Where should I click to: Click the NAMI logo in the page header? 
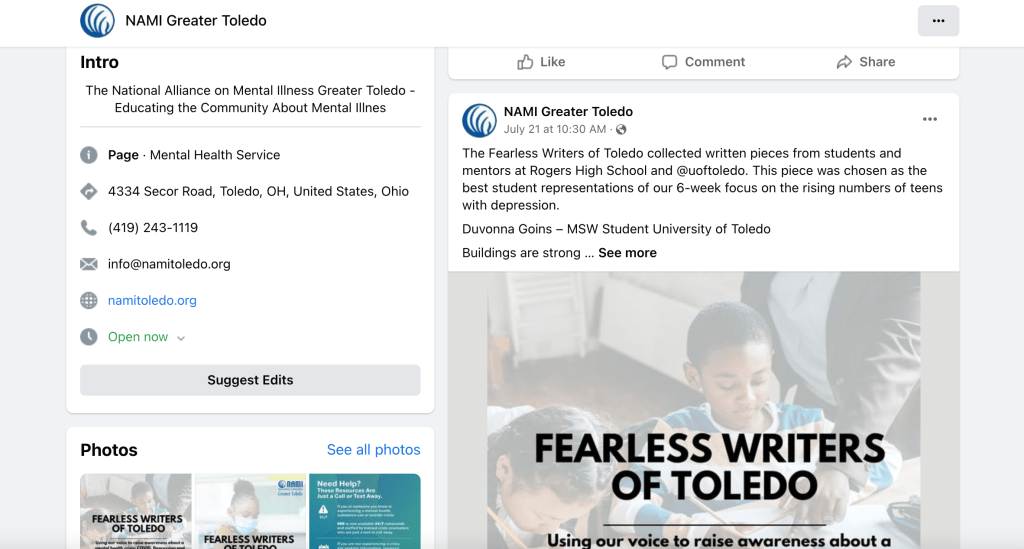(98, 20)
